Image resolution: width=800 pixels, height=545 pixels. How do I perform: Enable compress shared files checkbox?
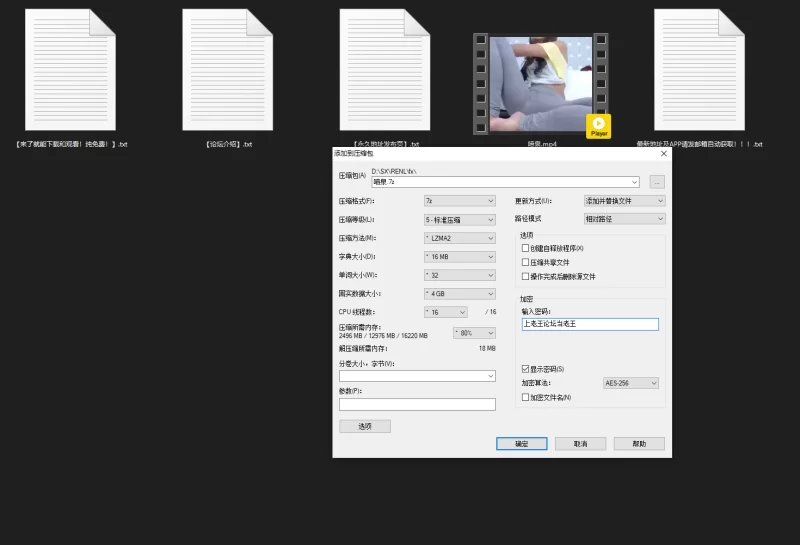click(x=525, y=262)
